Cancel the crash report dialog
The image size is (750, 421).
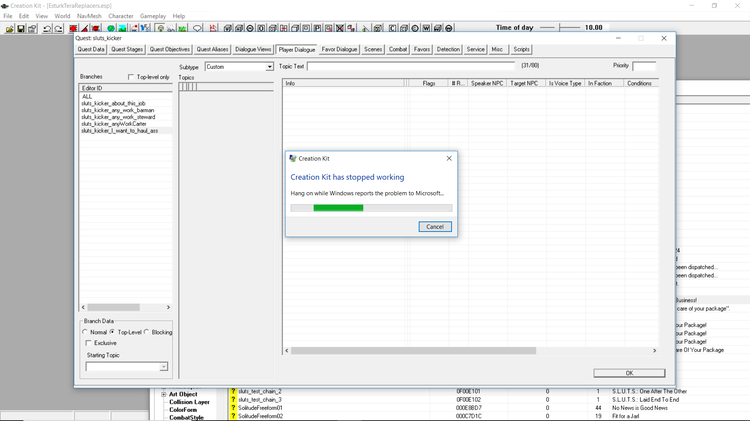click(x=435, y=227)
